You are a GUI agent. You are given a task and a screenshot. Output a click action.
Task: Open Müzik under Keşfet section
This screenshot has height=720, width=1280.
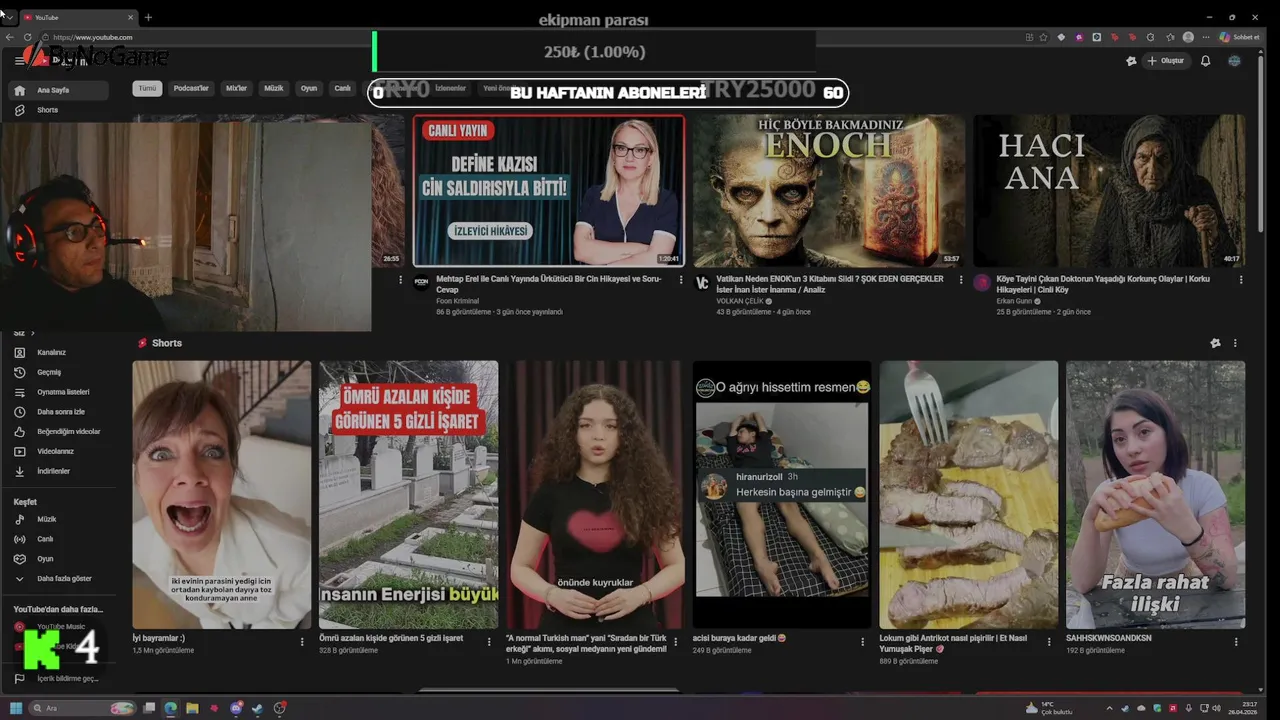click(x=58, y=519)
